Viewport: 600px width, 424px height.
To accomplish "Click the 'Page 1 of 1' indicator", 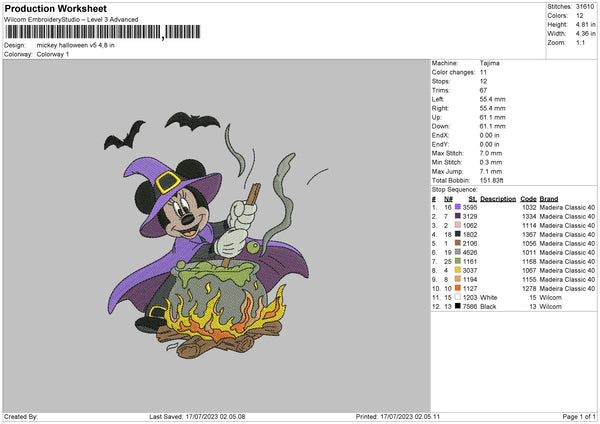I will pos(579,416).
